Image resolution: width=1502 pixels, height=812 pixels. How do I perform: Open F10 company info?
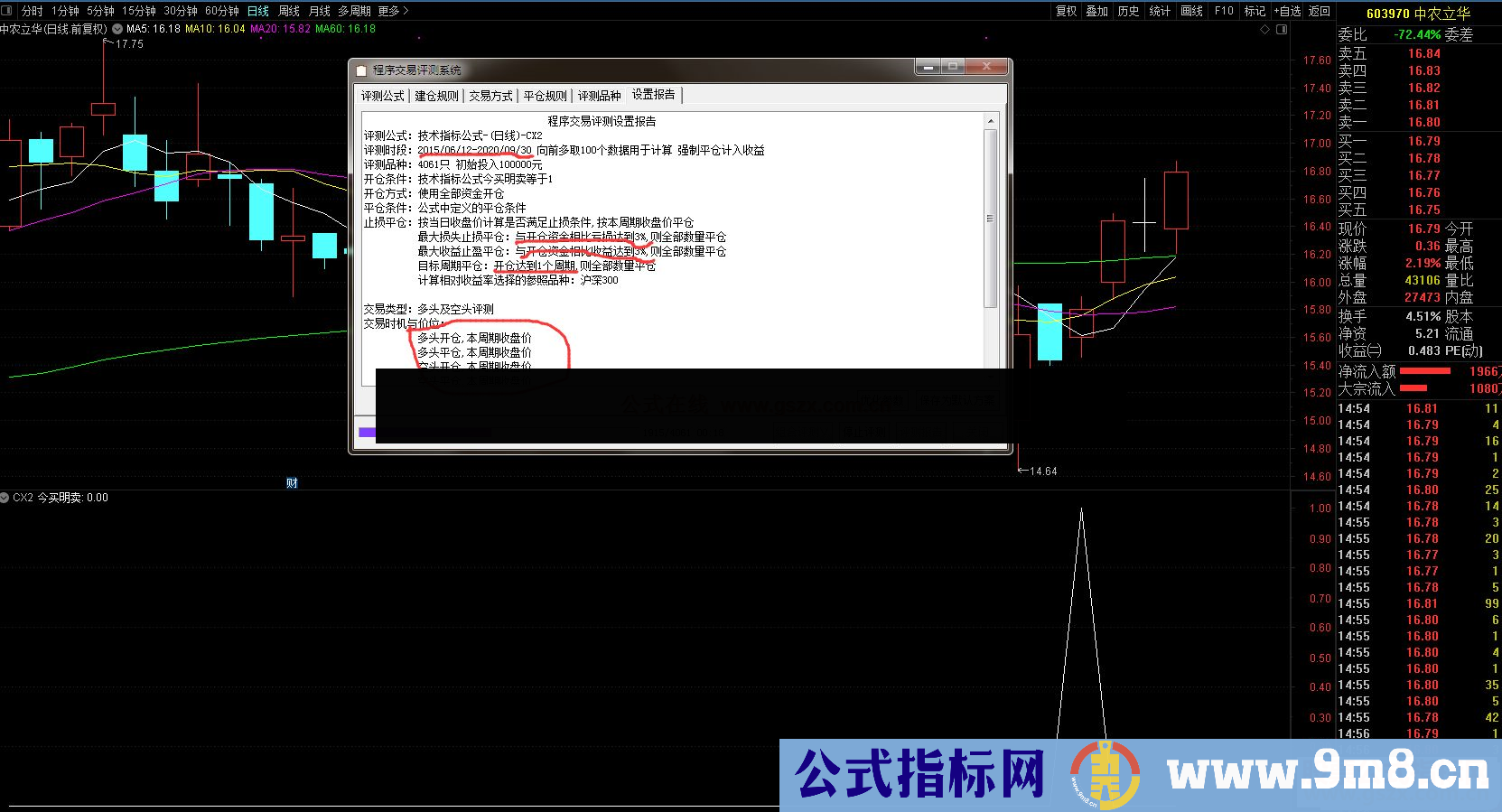[x=1224, y=11]
